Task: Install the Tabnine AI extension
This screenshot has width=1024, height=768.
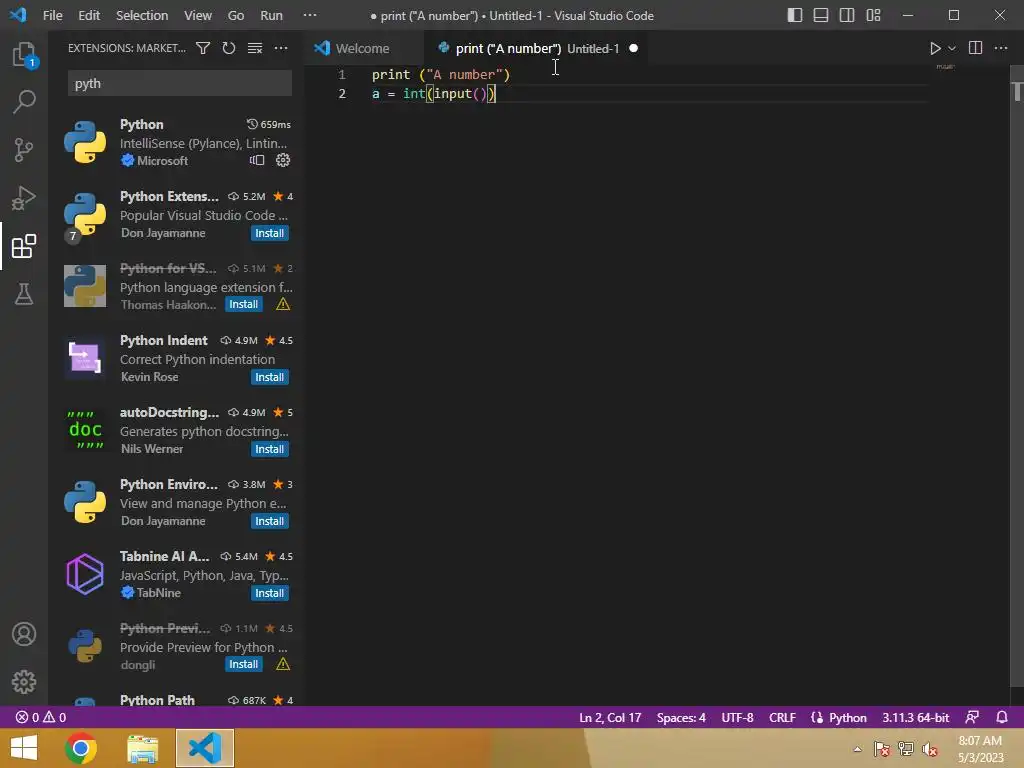Action: pyautogui.click(x=270, y=593)
